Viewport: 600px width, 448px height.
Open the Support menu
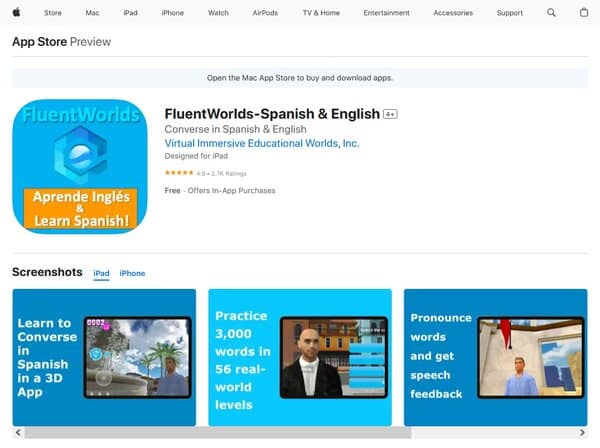(x=509, y=13)
